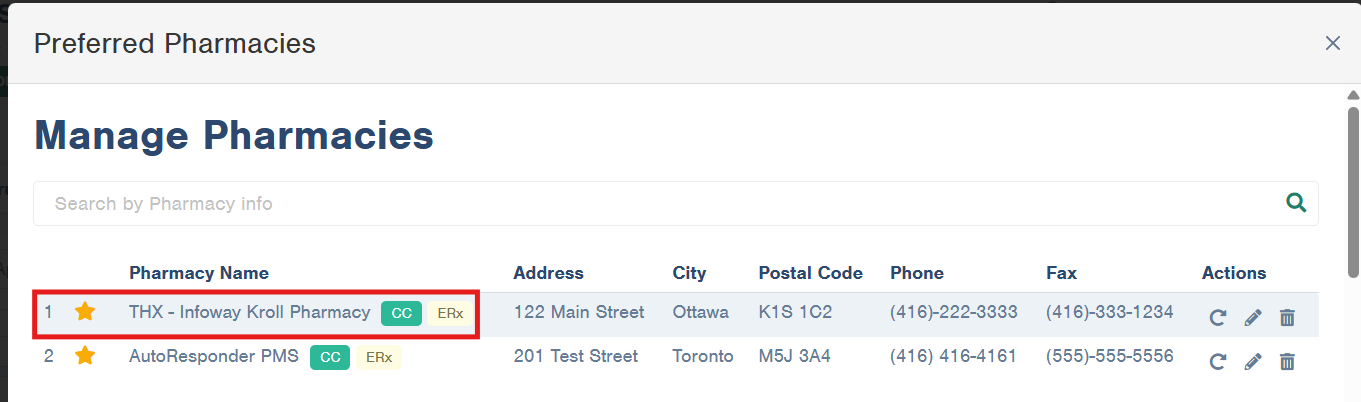Click the City column header
Screen dimensions: 1361x402
[689, 273]
